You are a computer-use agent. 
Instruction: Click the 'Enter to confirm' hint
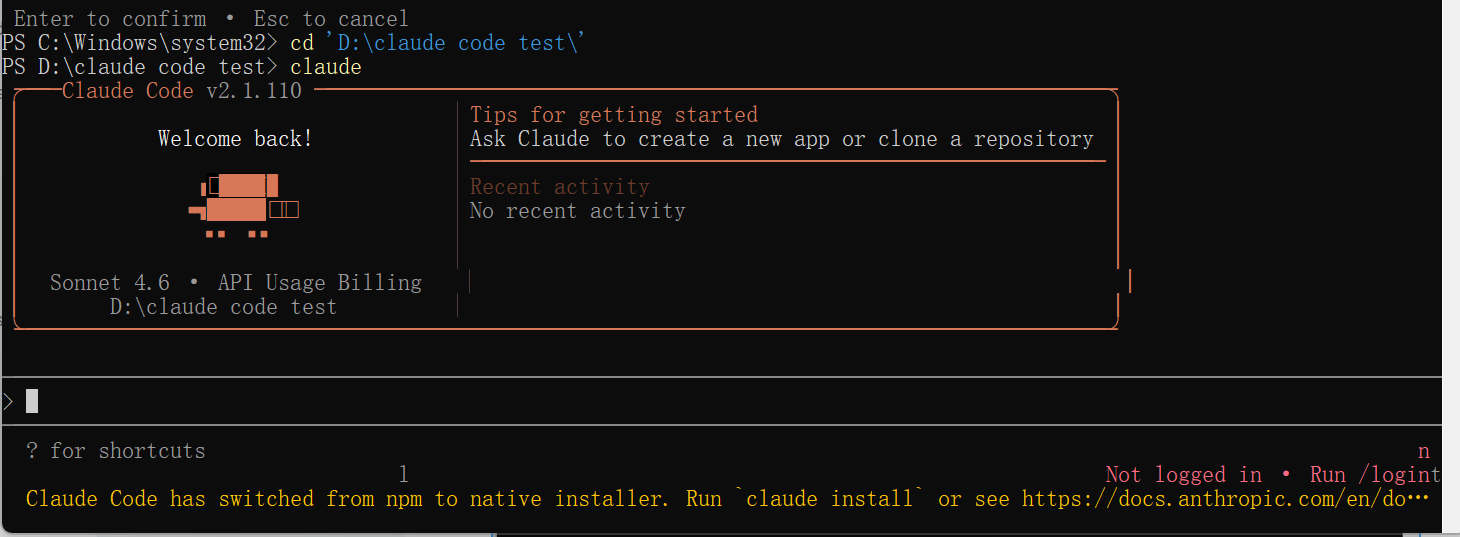110,19
